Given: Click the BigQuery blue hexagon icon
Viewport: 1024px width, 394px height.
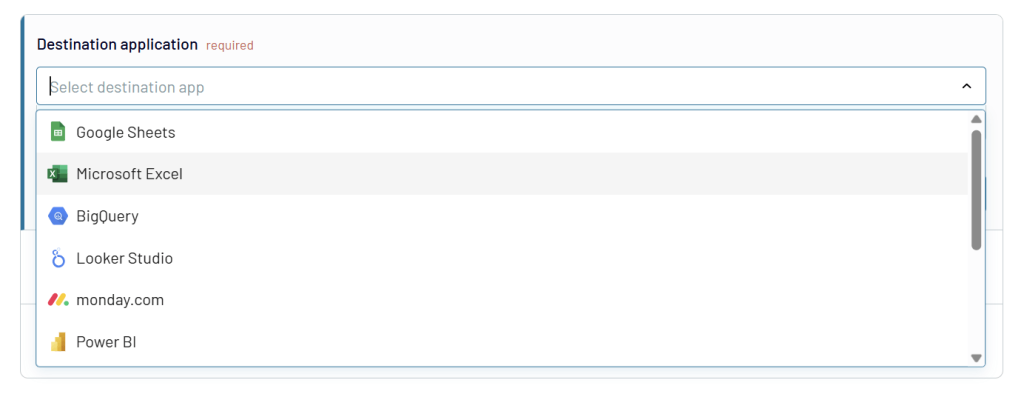Looking at the screenshot, I should pos(58,216).
